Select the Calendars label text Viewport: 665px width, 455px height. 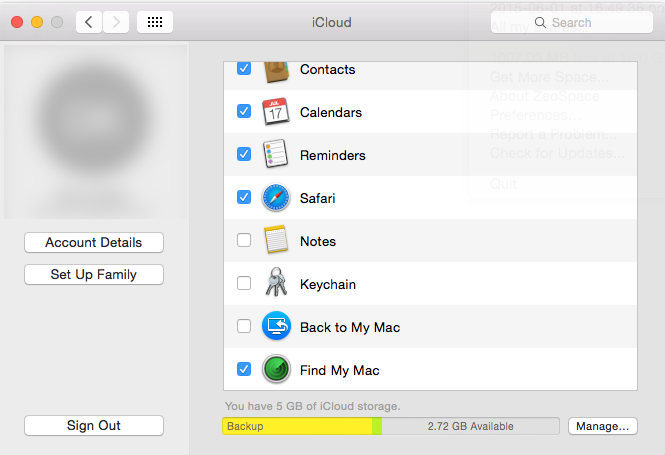point(331,112)
